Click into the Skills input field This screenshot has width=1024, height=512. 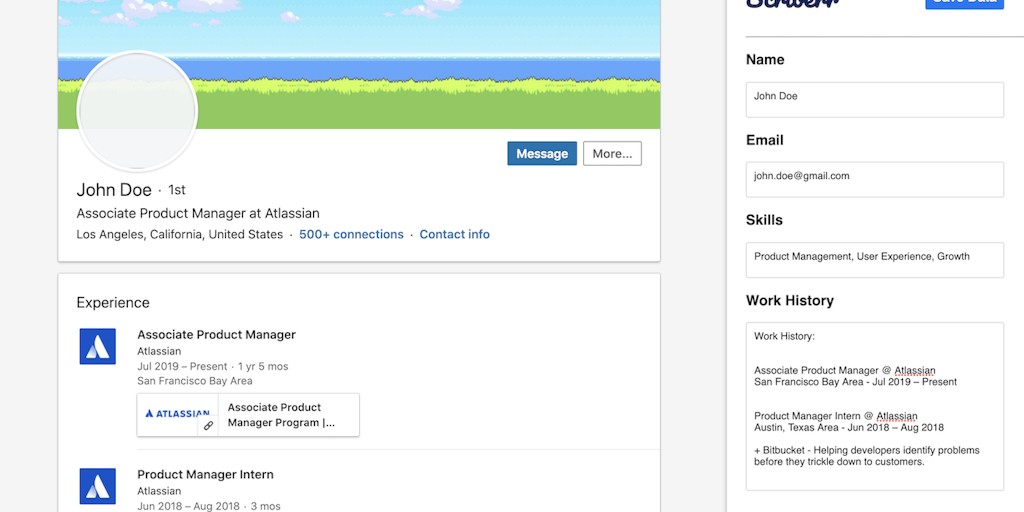coord(874,260)
